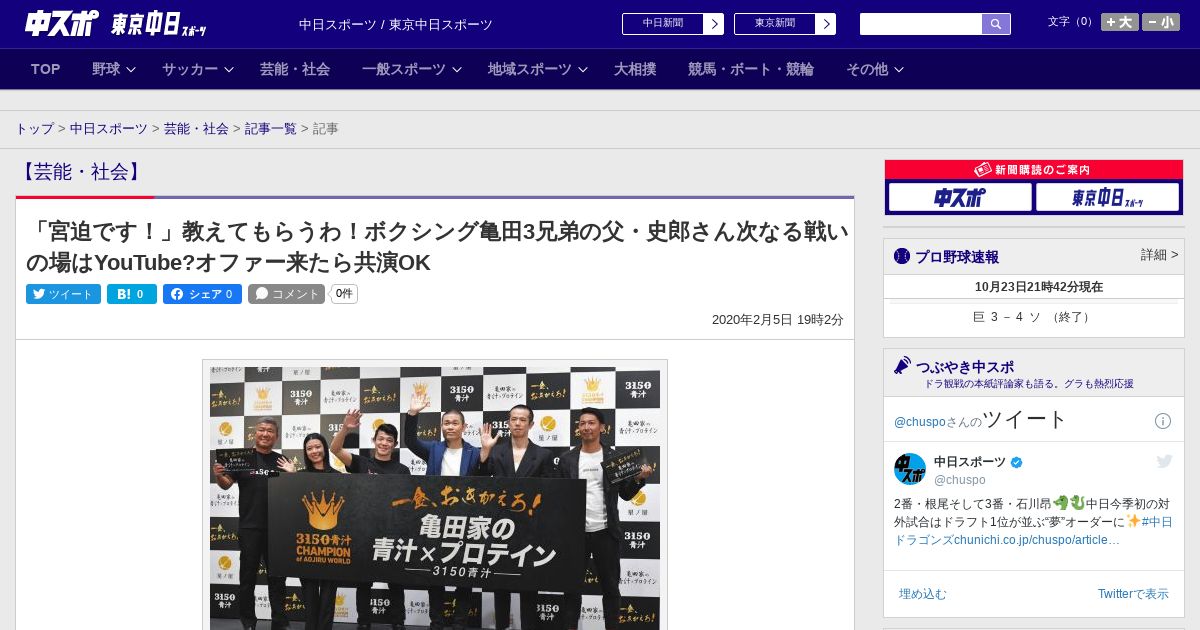This screenshot has width=1200, height=630.
Task: Click the 中スポ 東京中日スポーツ header logo
Action: pos(115,23)
